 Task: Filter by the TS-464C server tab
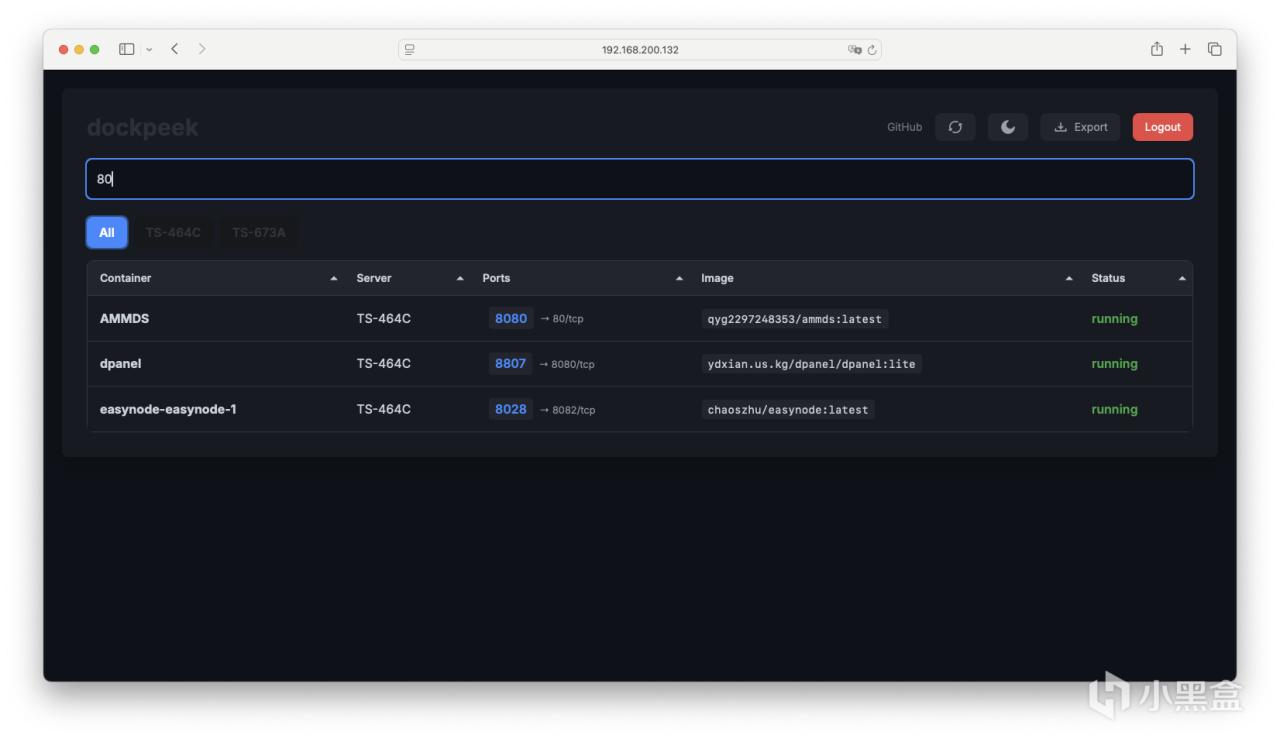(173, 233)
